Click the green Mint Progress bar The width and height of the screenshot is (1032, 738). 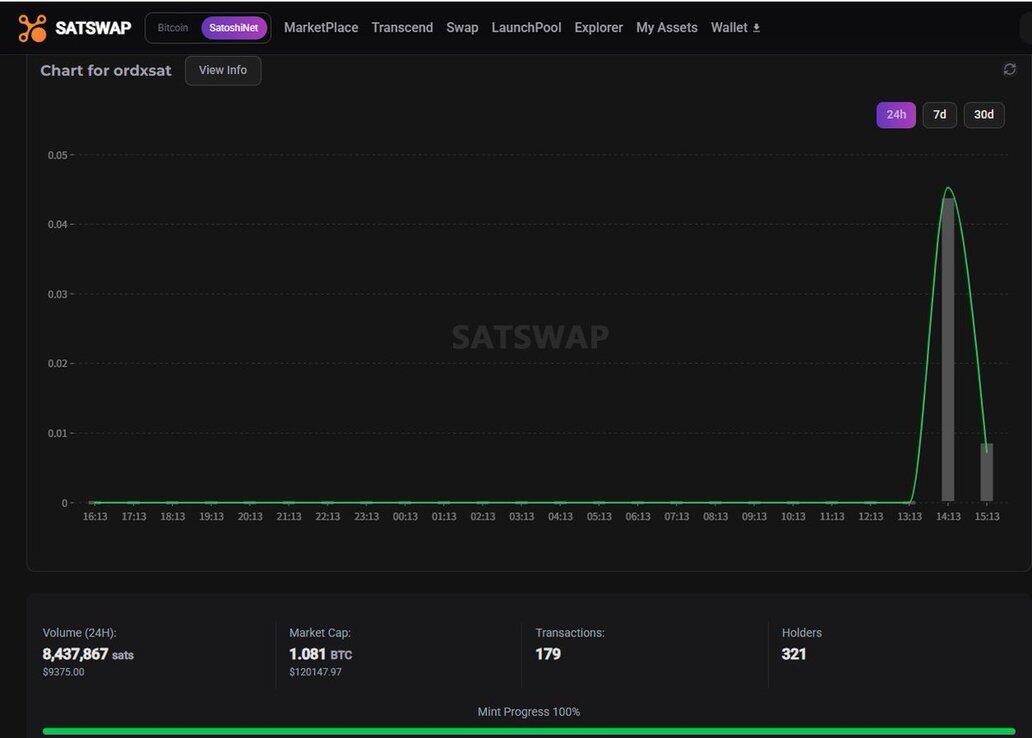tap(529, 731)
